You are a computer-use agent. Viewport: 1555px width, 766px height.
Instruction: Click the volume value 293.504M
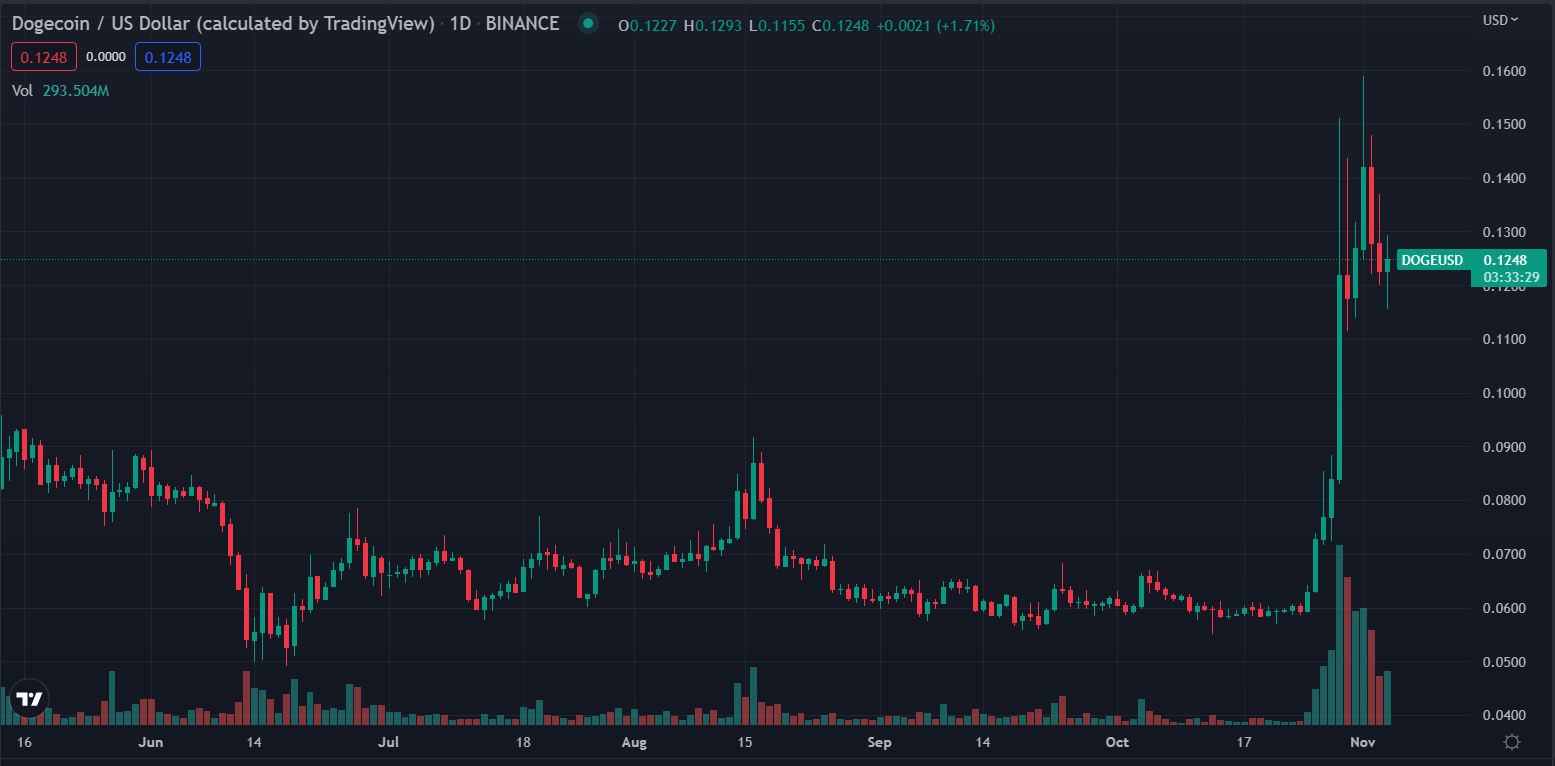coord(76,91)
